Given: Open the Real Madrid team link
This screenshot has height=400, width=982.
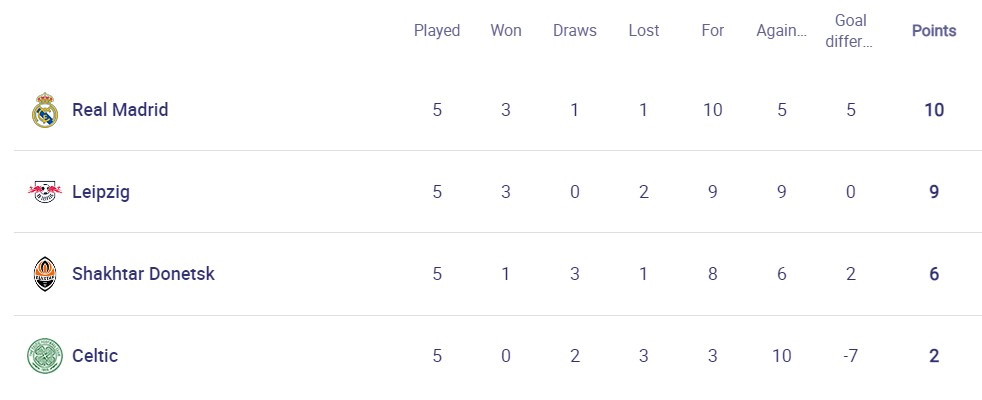Looking at the screenshot, I should click(120, 110).
